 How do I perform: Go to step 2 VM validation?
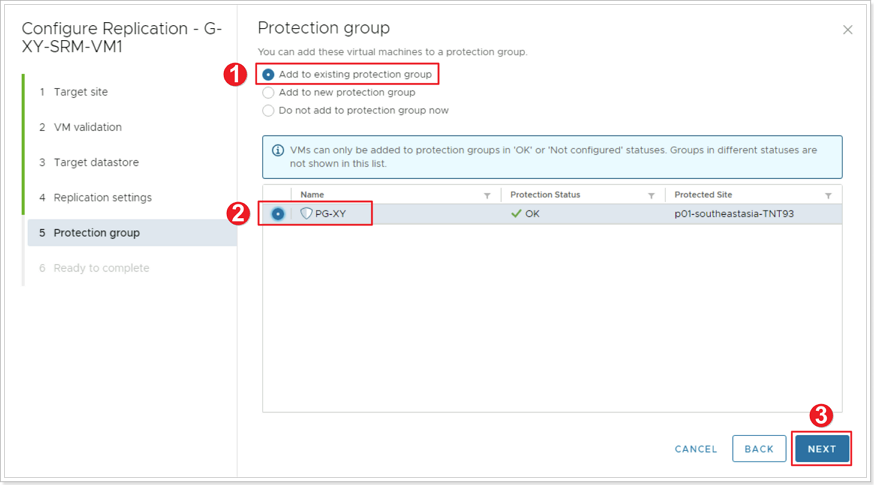point(81,127)
